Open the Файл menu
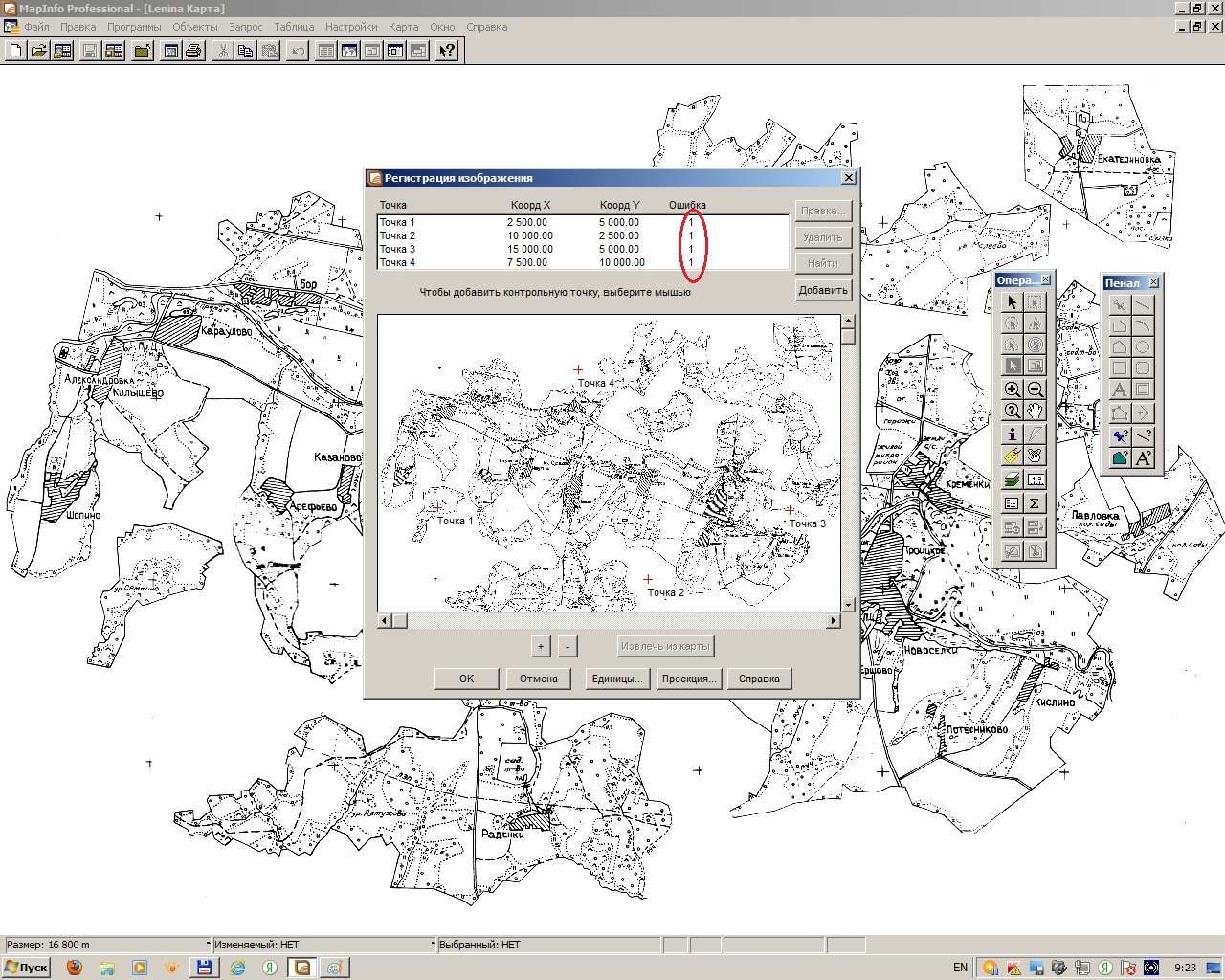 pyautogui.click(x=36, y=27)
